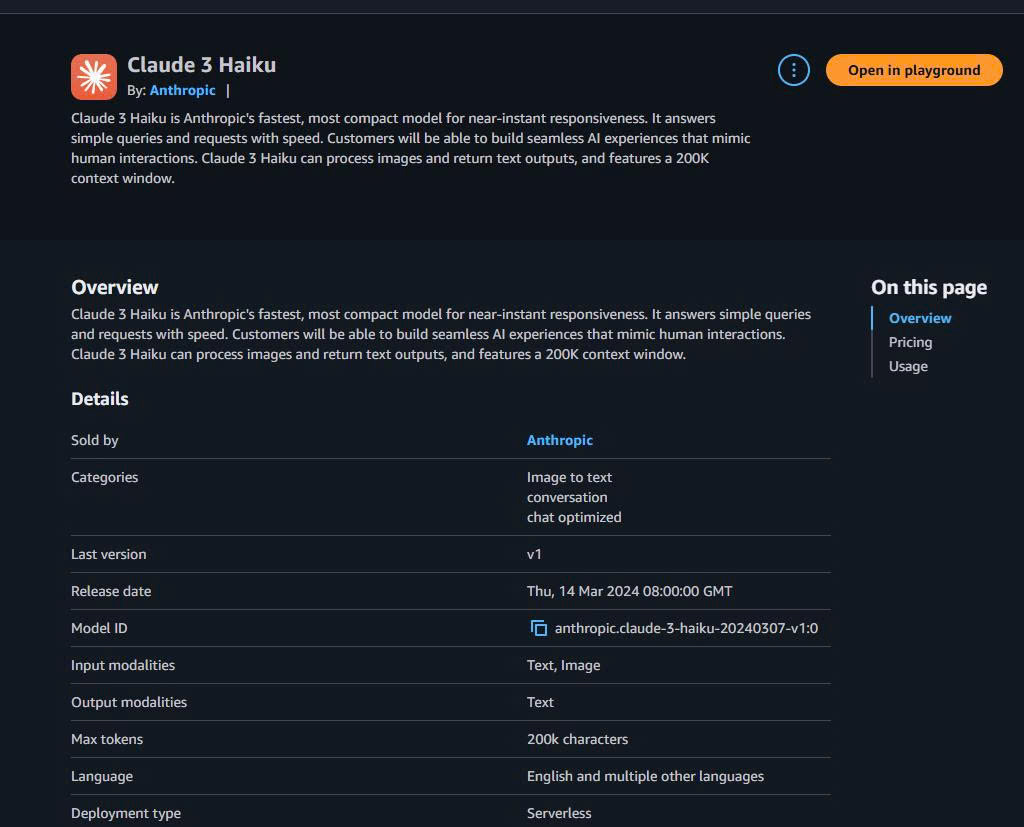Click the Details heading

(x=99, y=399)
